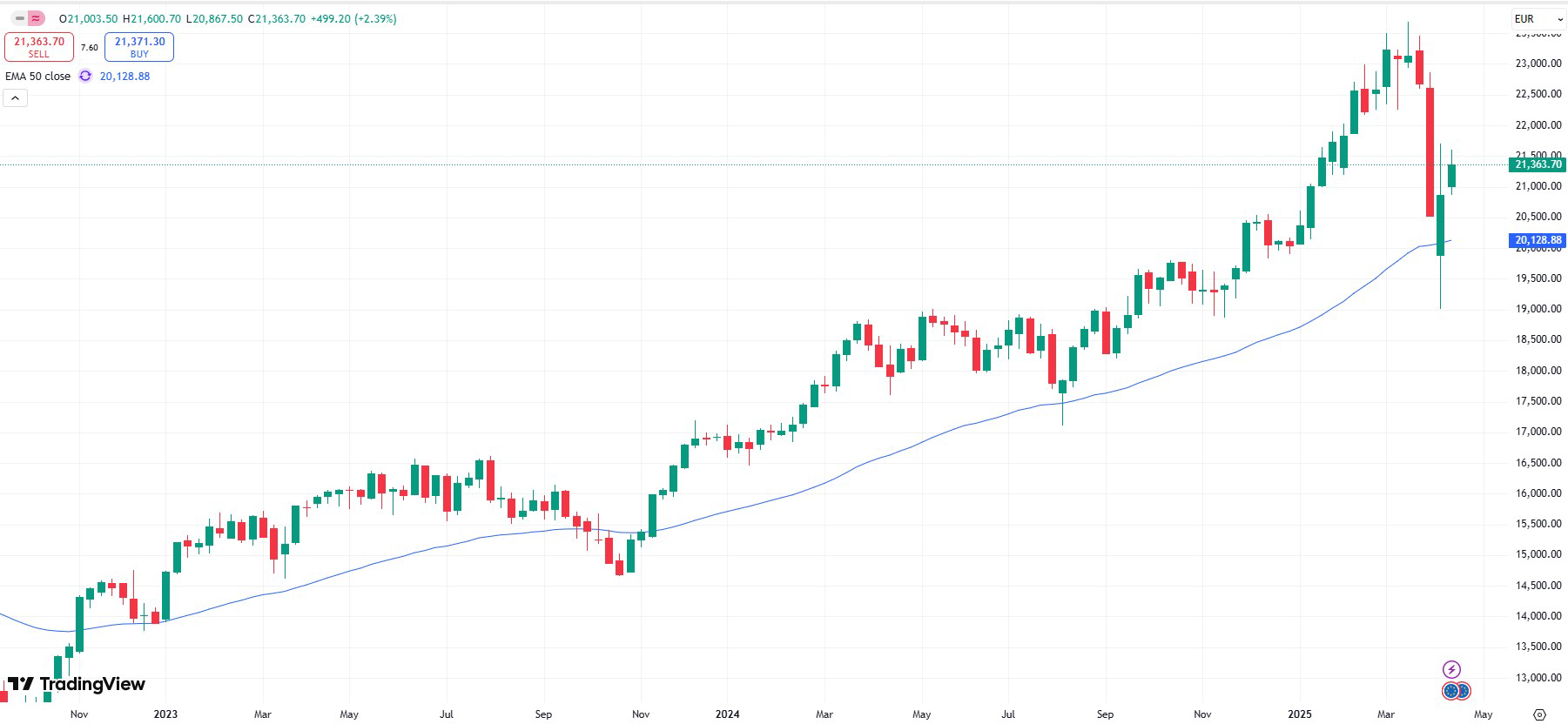Toggle the gray dash market status pill

point(20,18)
